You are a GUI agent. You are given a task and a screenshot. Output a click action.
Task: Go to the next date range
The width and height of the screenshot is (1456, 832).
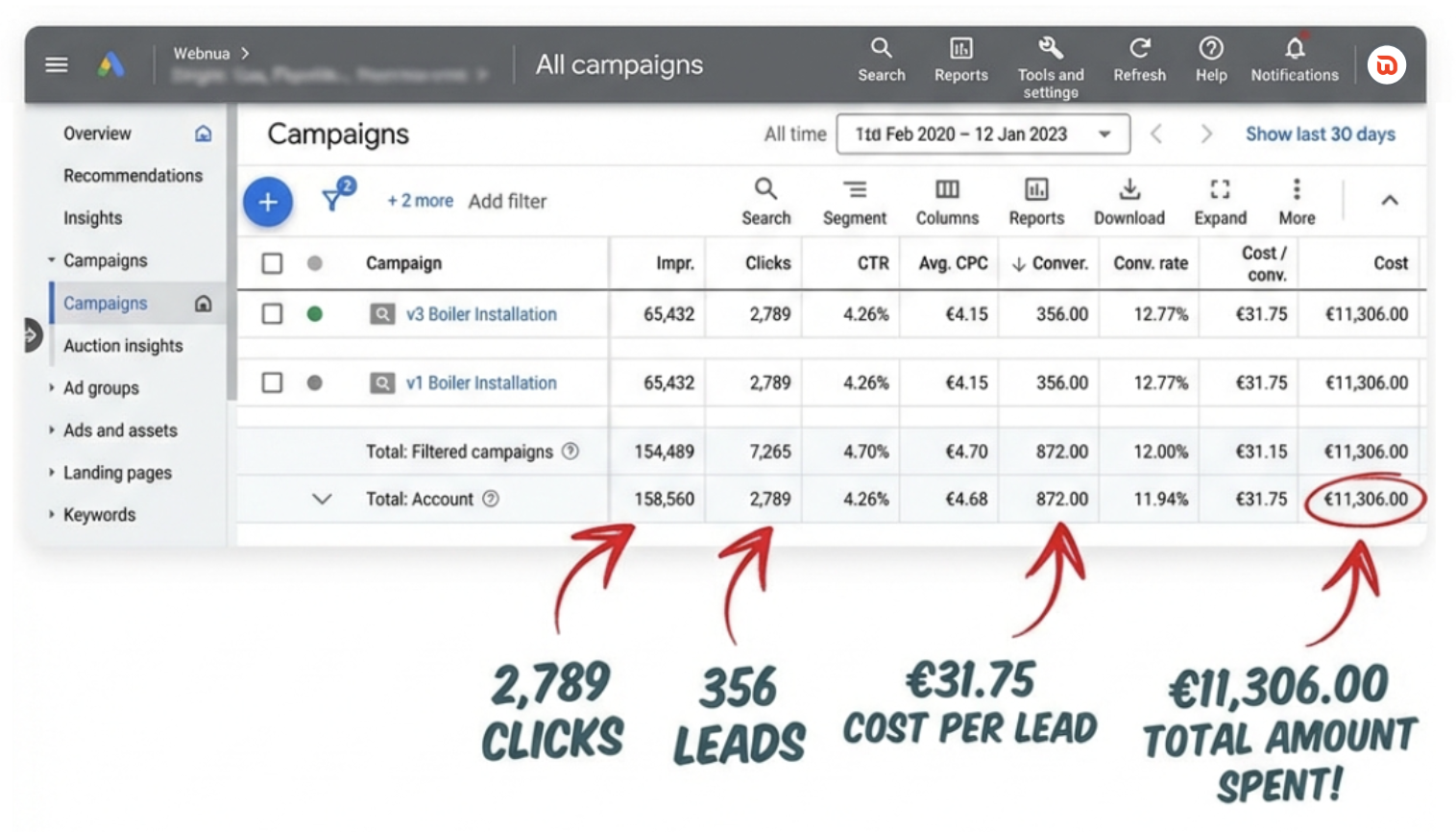[x=1206, y=135]
